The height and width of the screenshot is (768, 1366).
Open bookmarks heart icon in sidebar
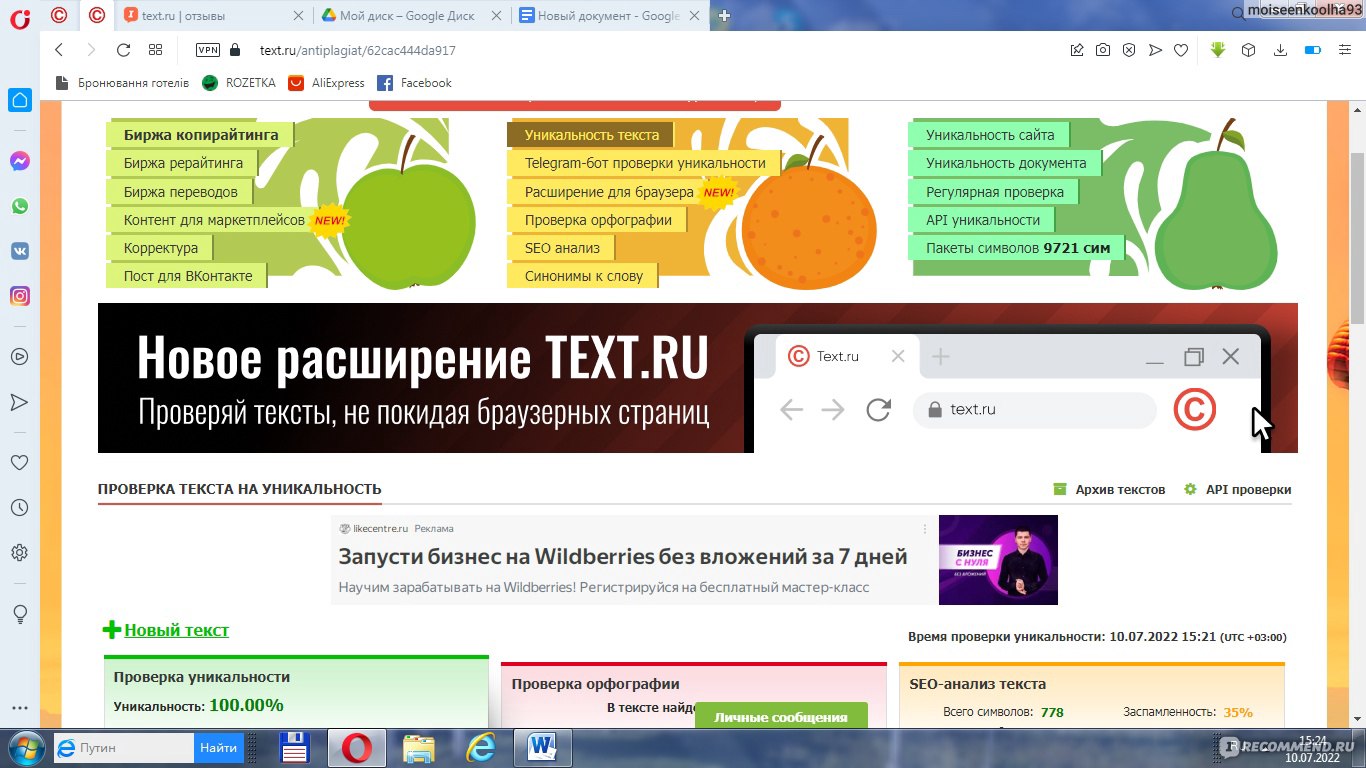tap(19, 463)
